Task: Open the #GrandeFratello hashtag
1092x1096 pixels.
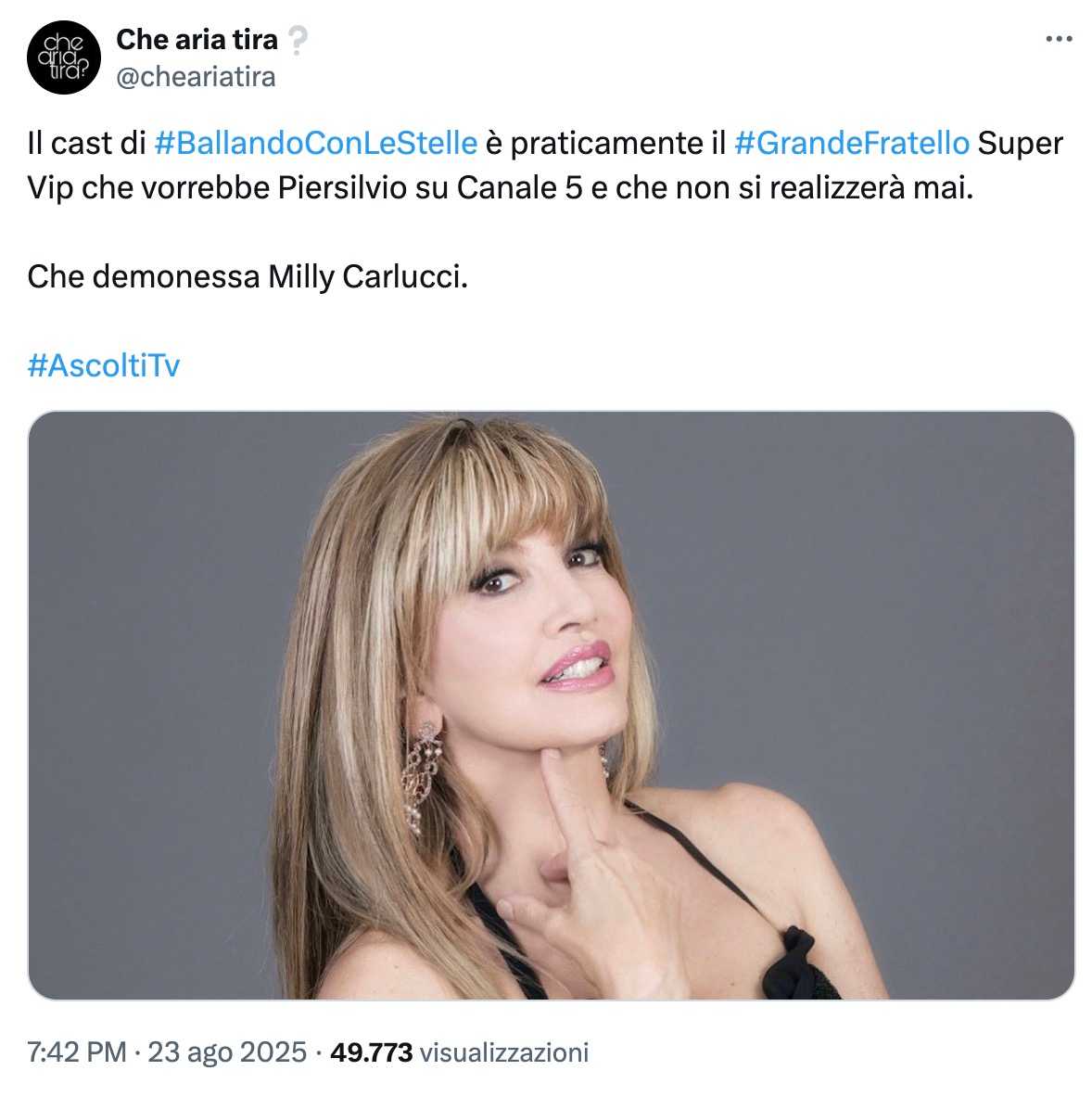Action: pyautogui.click(x=852, y=144)
